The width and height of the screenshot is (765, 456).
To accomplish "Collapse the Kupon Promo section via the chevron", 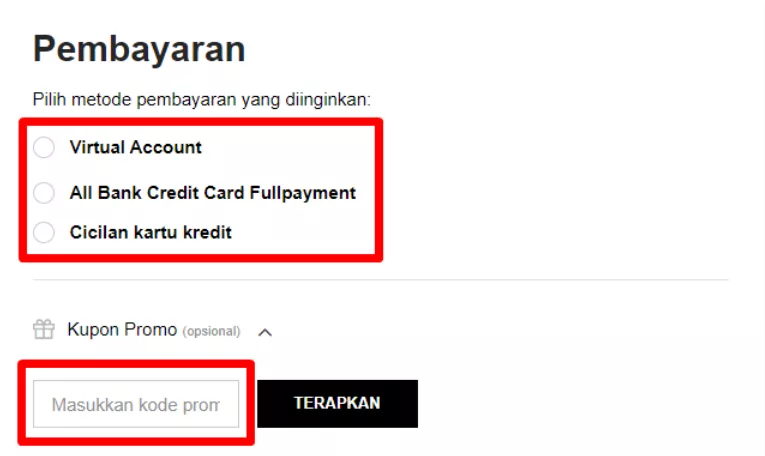I will 265,333.
